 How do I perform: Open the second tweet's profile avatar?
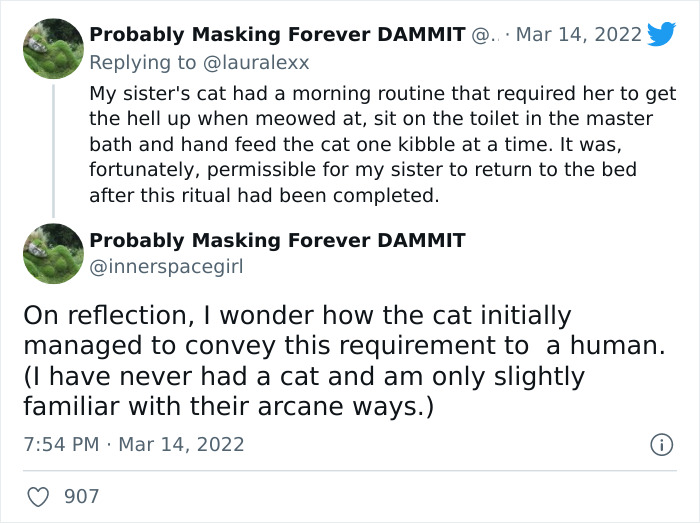pyautogui.click(x=53, y=254)
